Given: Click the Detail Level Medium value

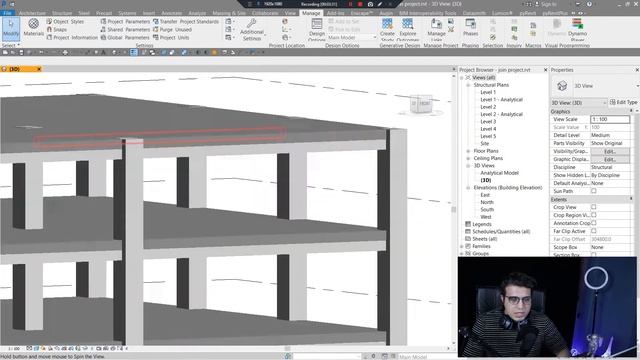Looking at the screenshot, I should click(x=610, y=135).
